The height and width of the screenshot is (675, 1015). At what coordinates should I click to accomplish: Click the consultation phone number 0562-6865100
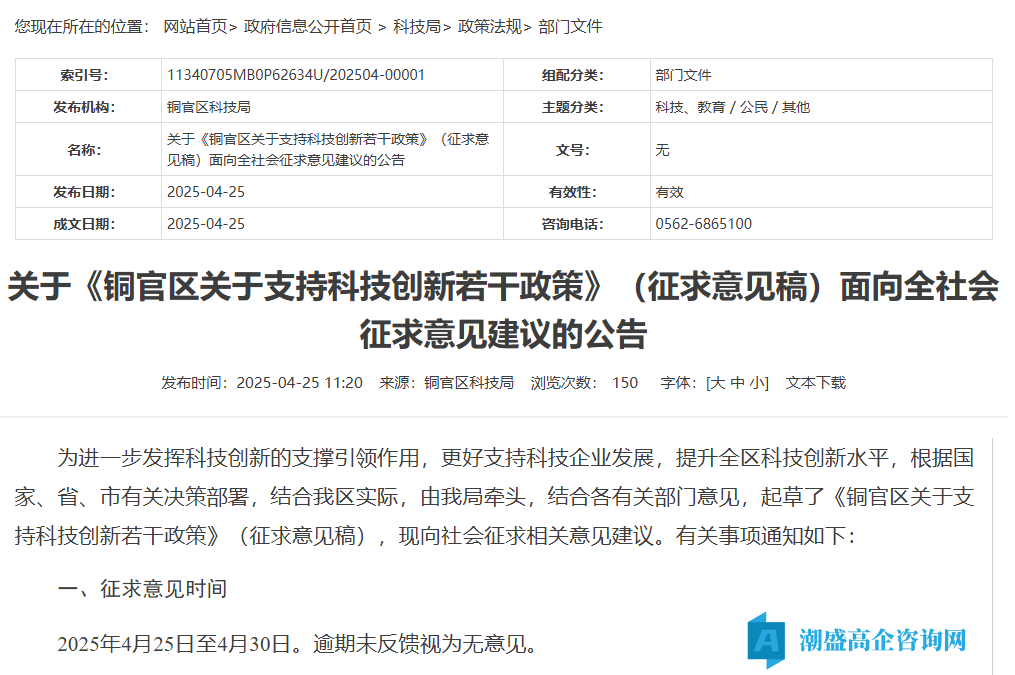click(x=703, y=224)
